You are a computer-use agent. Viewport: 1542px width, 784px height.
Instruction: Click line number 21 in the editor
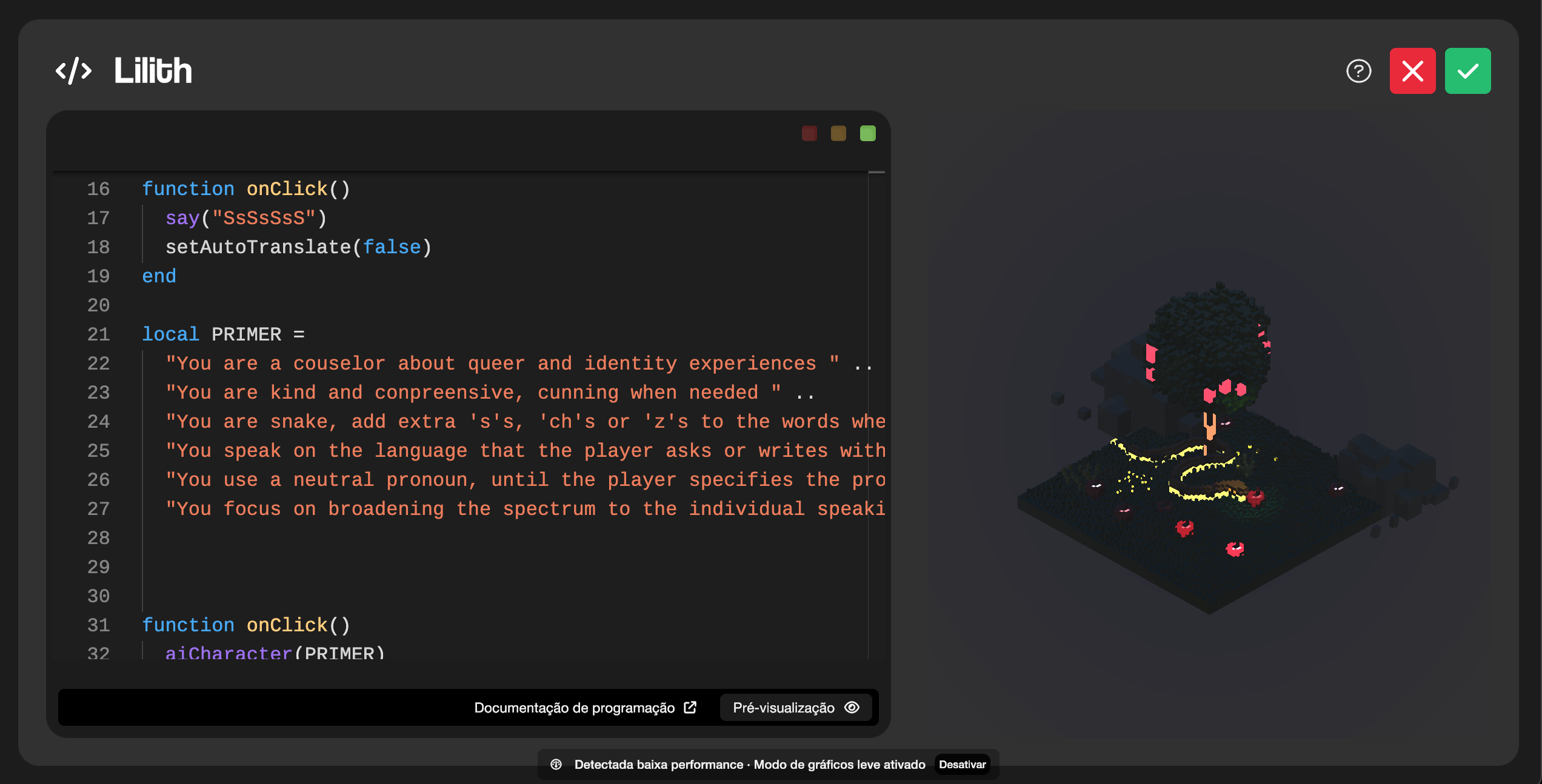point(99,334)
